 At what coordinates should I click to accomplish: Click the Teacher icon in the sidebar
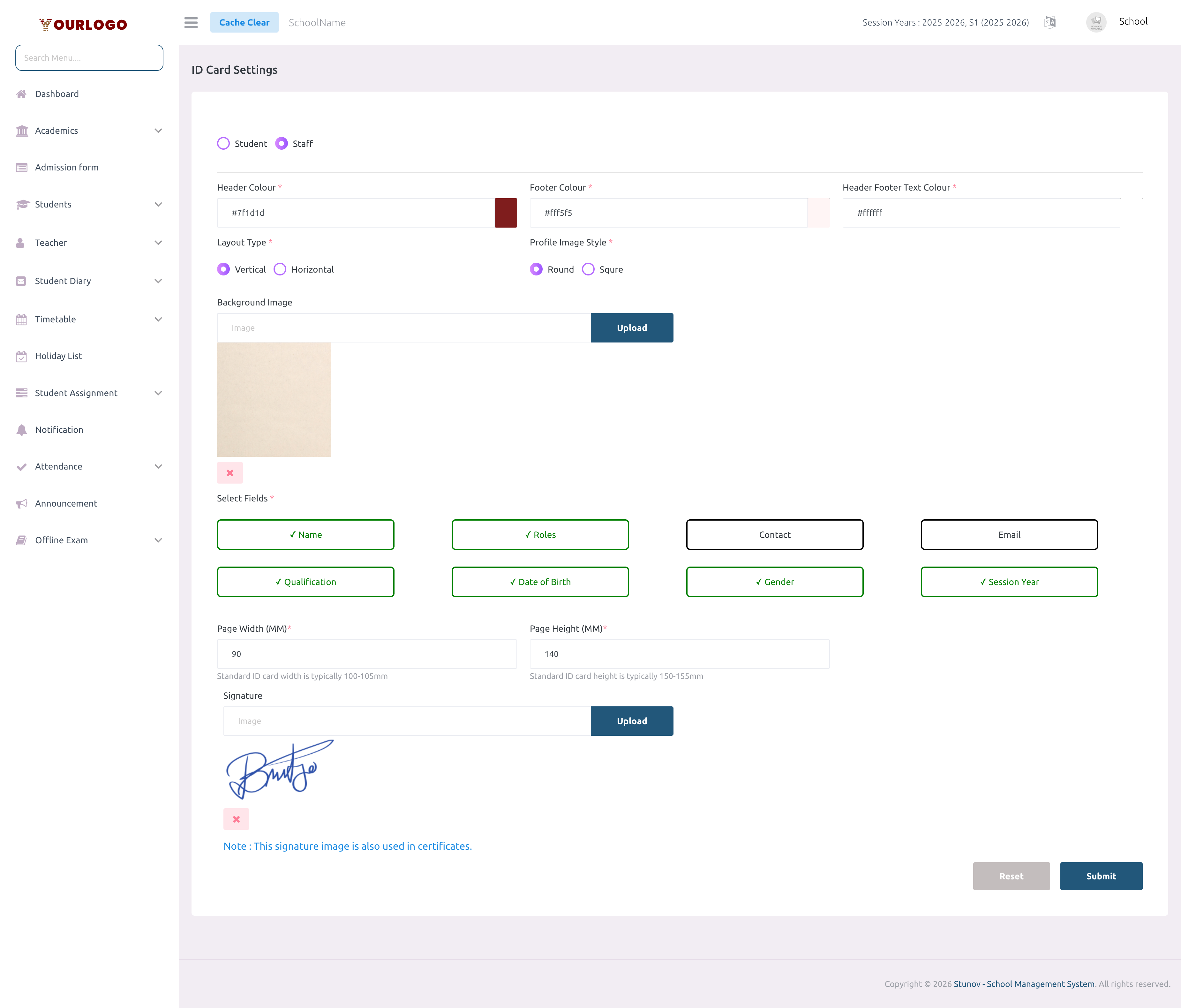[x=20, y=242]
